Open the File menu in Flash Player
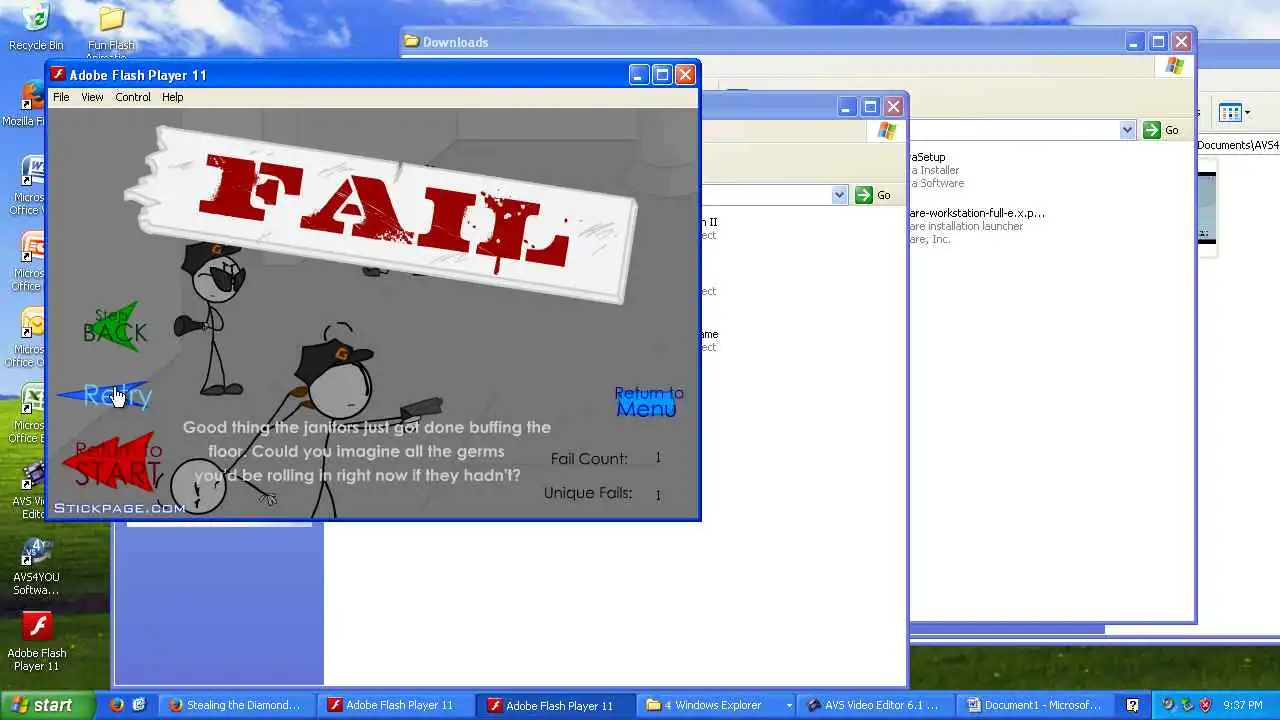 pyautogui.click(x=61, y=97)
